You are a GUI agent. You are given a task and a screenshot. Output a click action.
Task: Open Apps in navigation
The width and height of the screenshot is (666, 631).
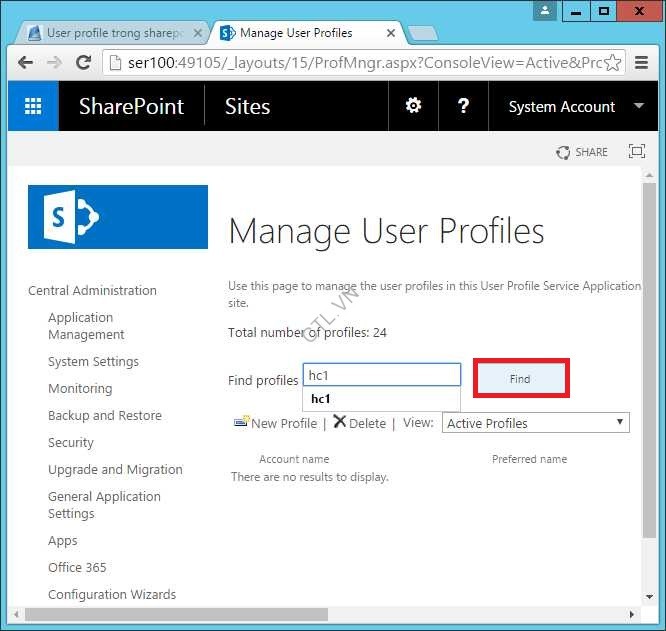point(63,541)
